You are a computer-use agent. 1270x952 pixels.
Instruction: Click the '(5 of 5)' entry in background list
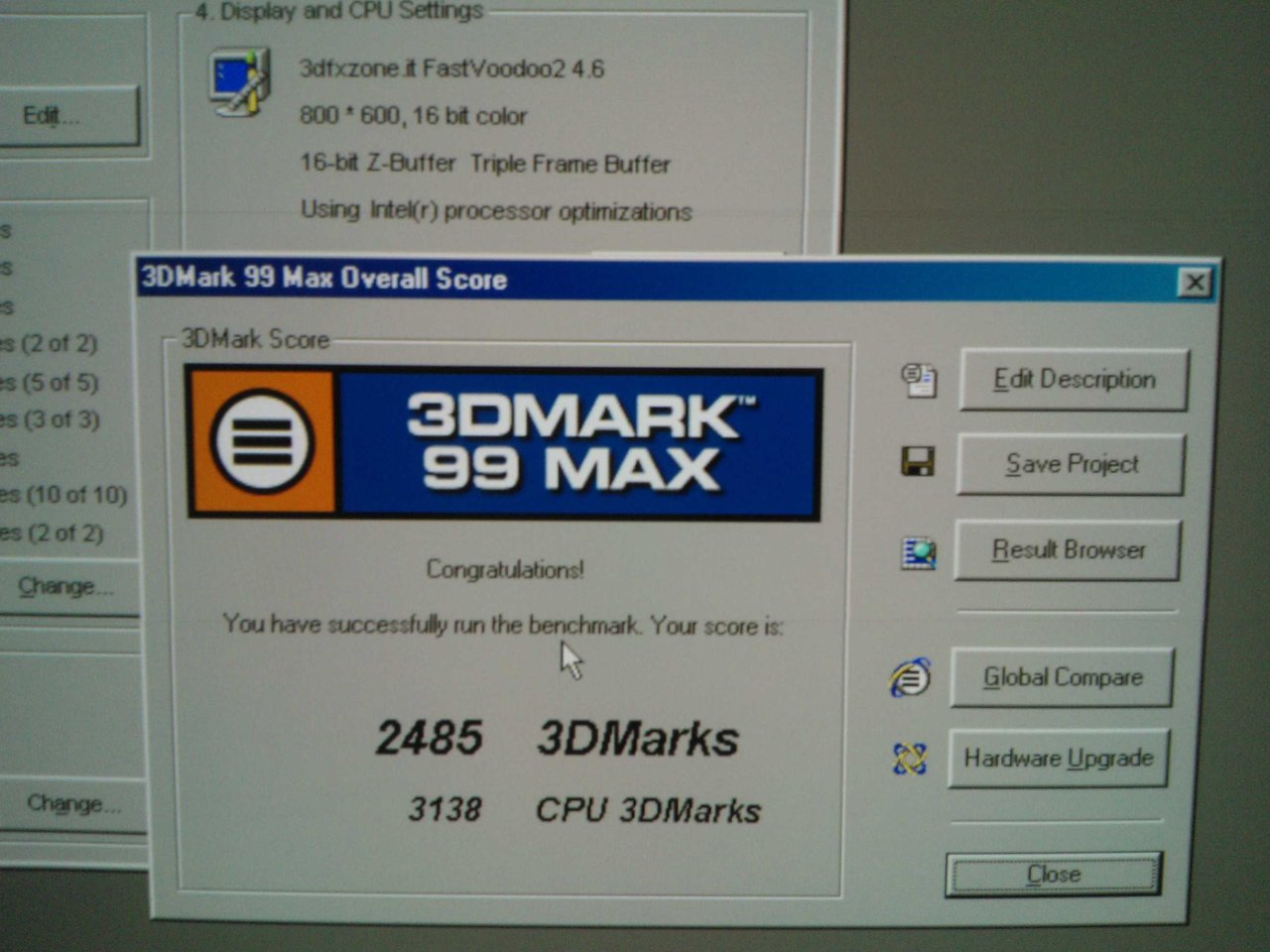click(x=50, y=382)
